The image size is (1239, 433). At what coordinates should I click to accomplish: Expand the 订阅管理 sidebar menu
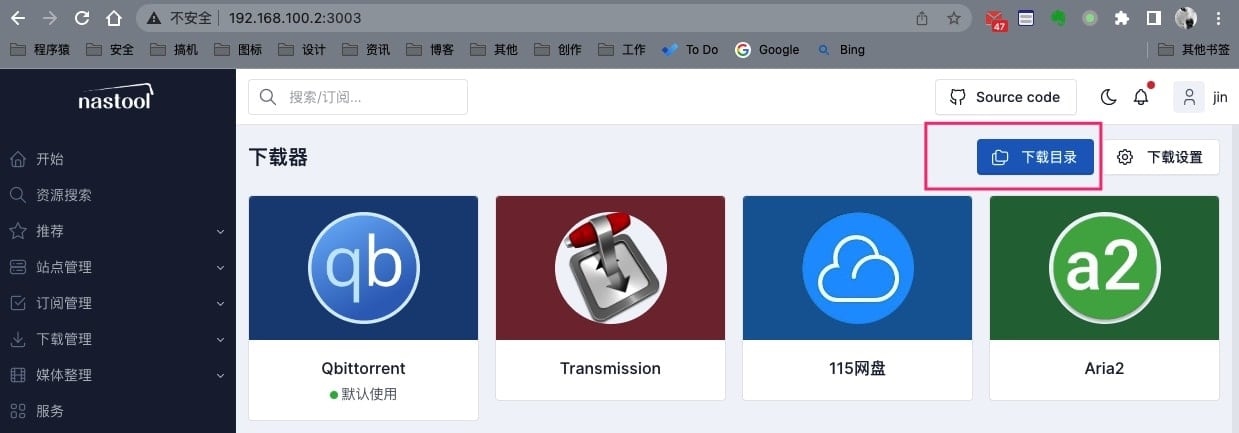pyautogui.click(x=118, y=303)
